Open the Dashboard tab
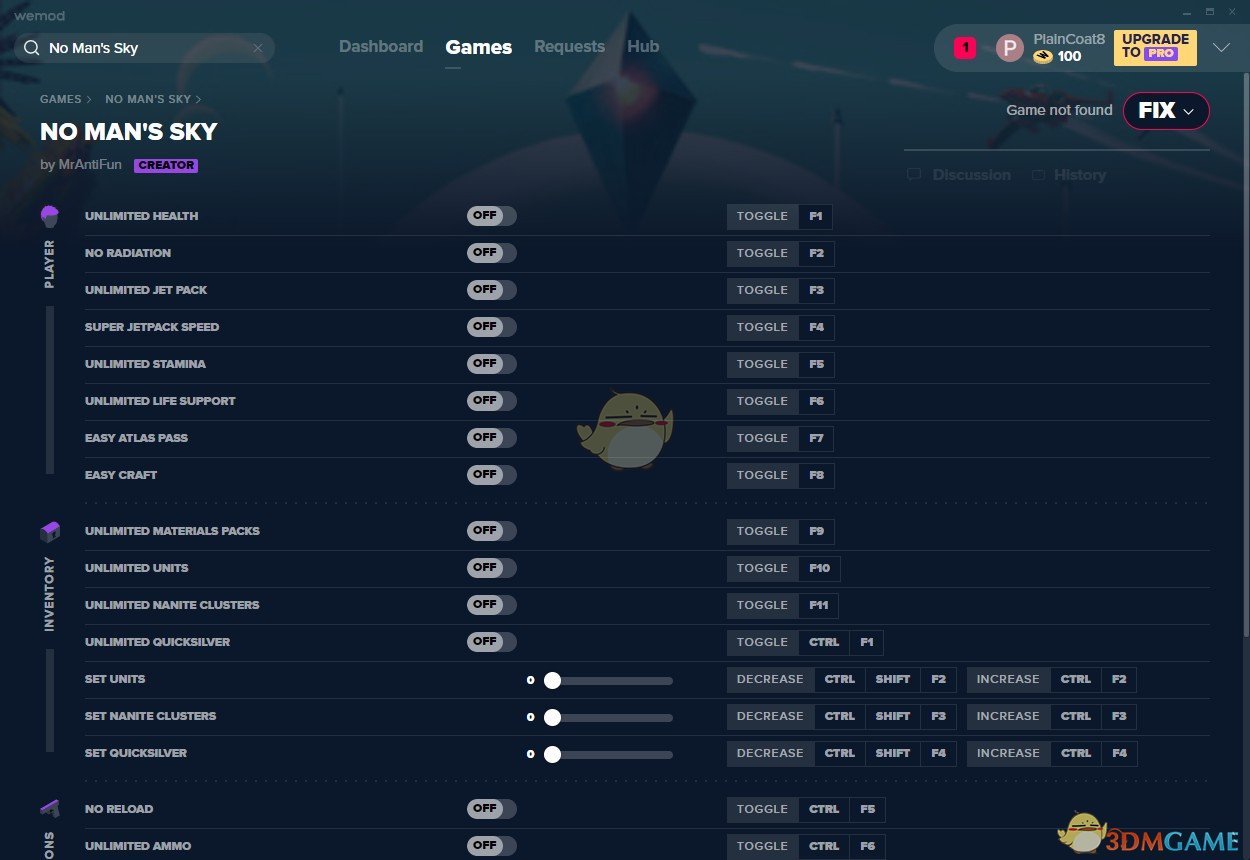 click(x=381, y=47)
